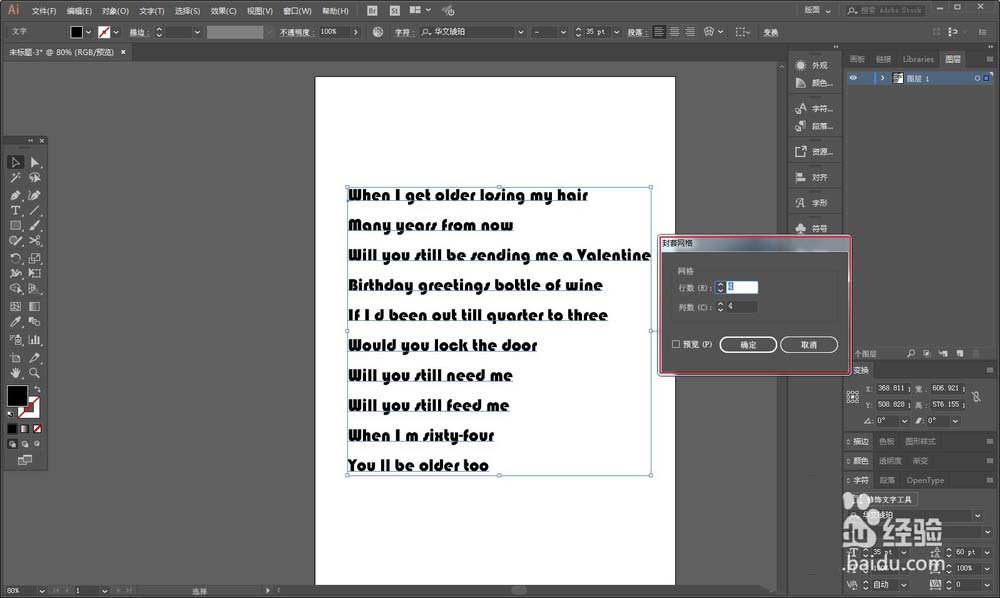1000x598 pixels.
Task: Open the 效果(C) menu
Action: point(223,11)
